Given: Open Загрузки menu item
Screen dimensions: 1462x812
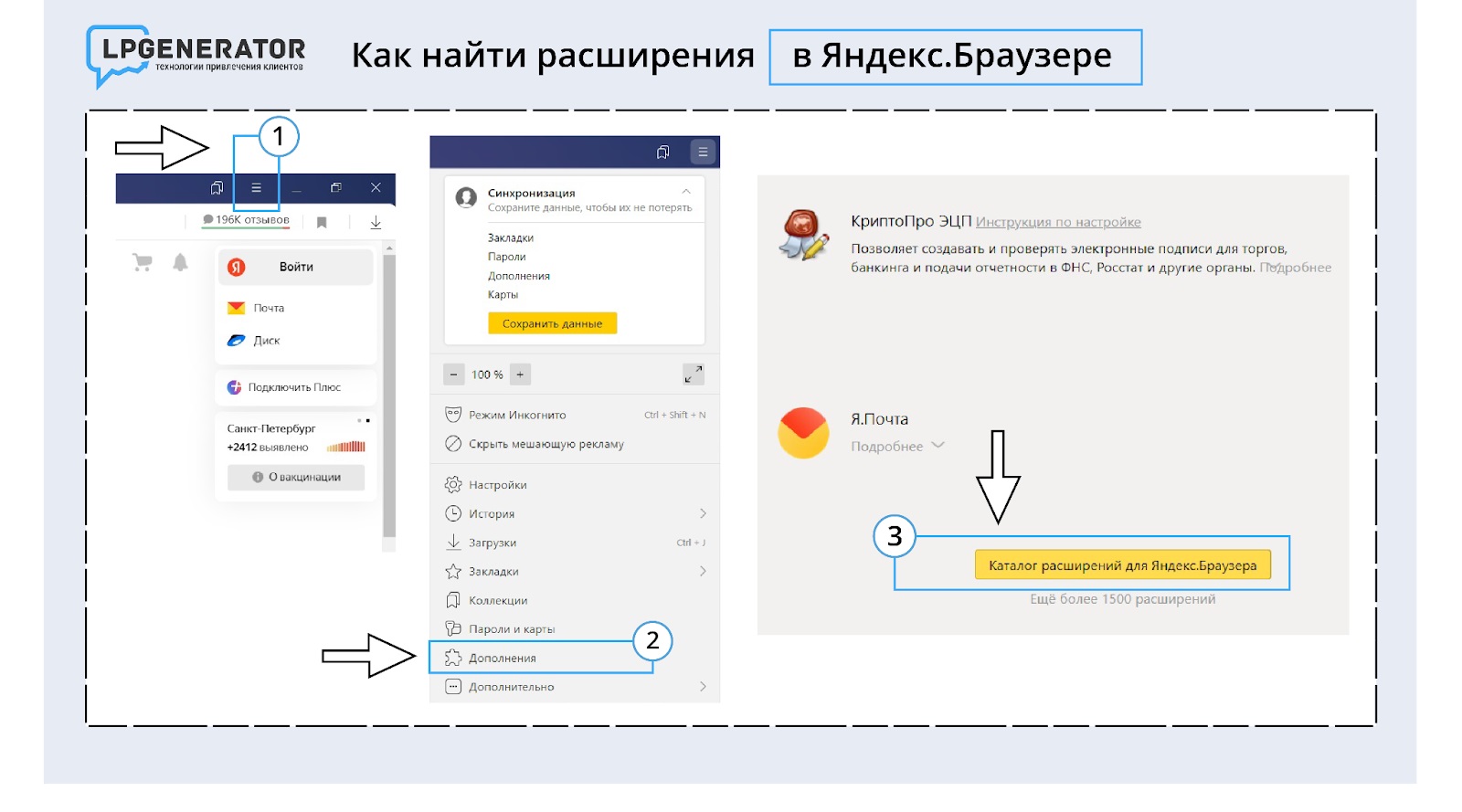Looking at the screenshot, I should click(575, 542).
